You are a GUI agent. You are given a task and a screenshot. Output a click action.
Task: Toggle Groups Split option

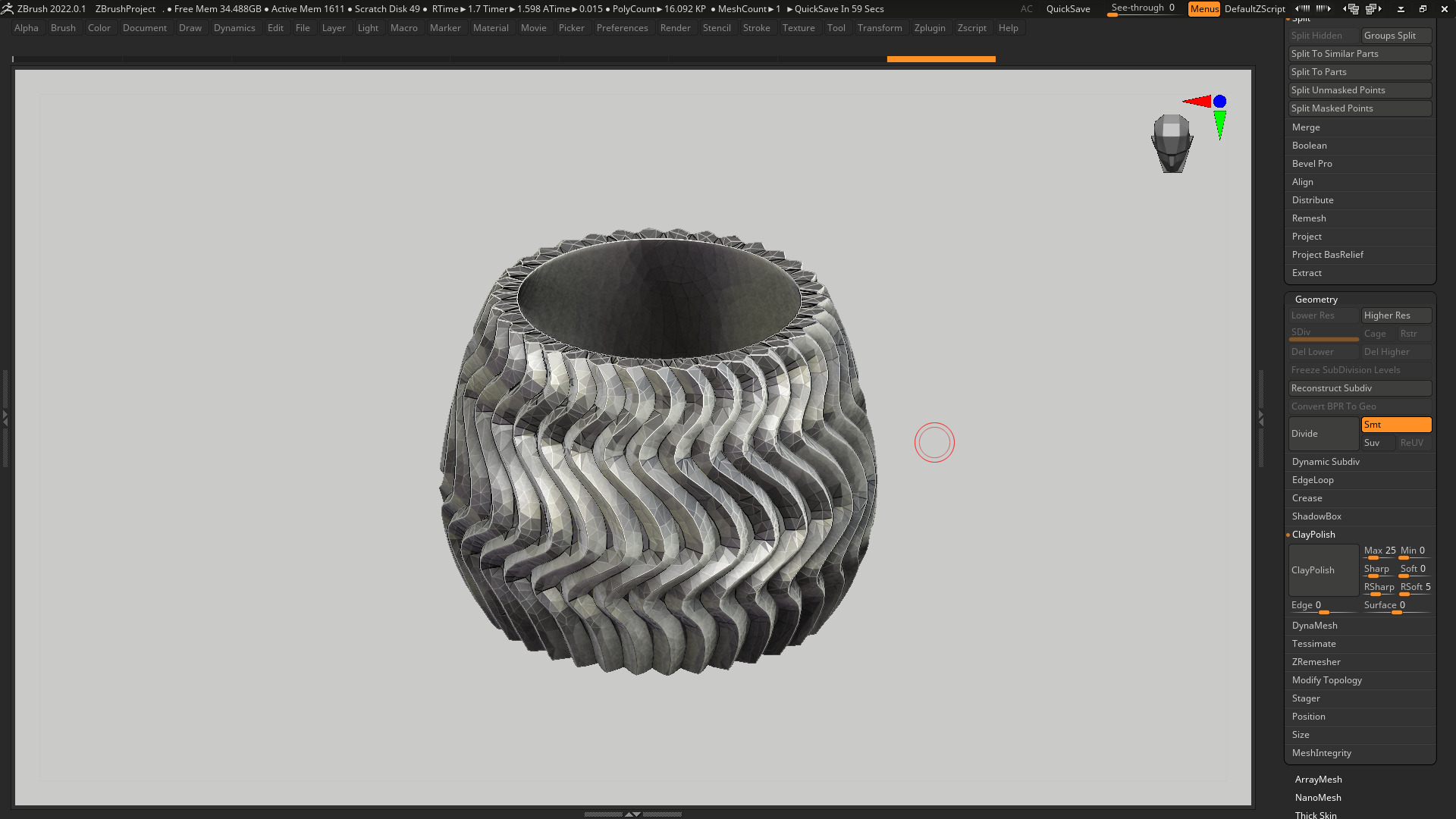coord(1396,36)
